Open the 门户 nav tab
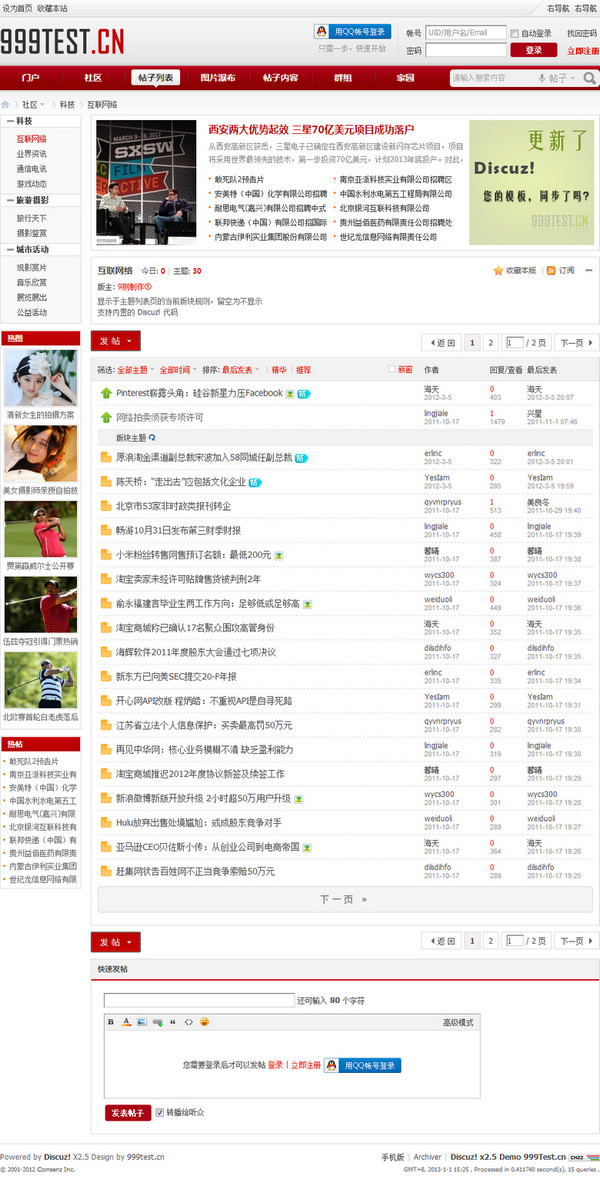The width and height of the screenshot is (600, 1183). 31,78
